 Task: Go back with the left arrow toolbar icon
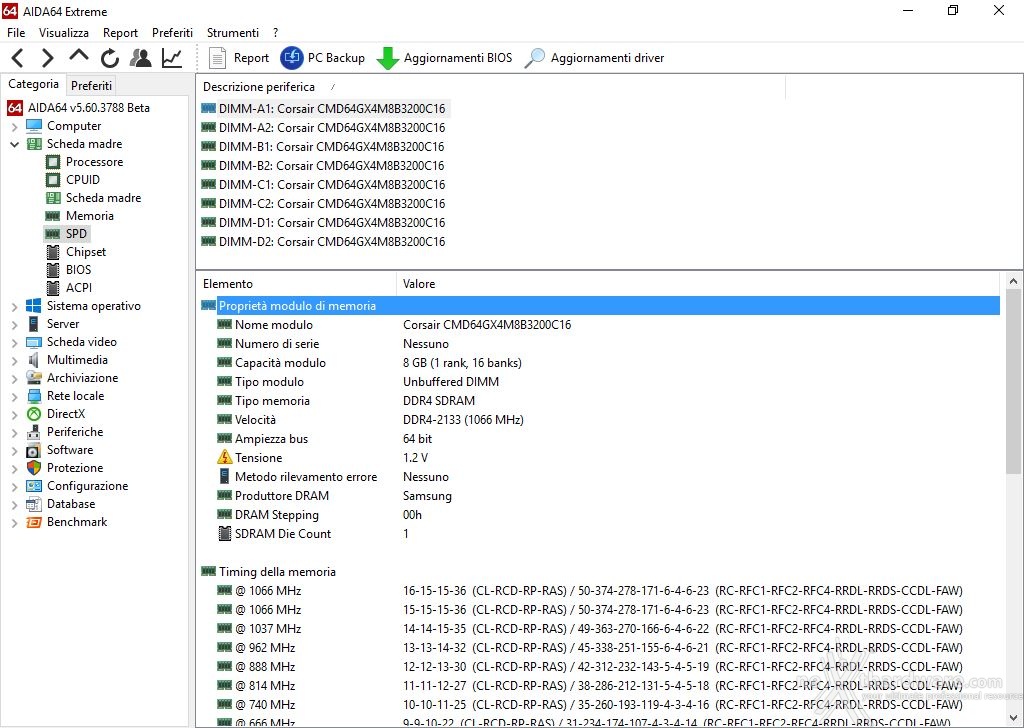point(18,58)
